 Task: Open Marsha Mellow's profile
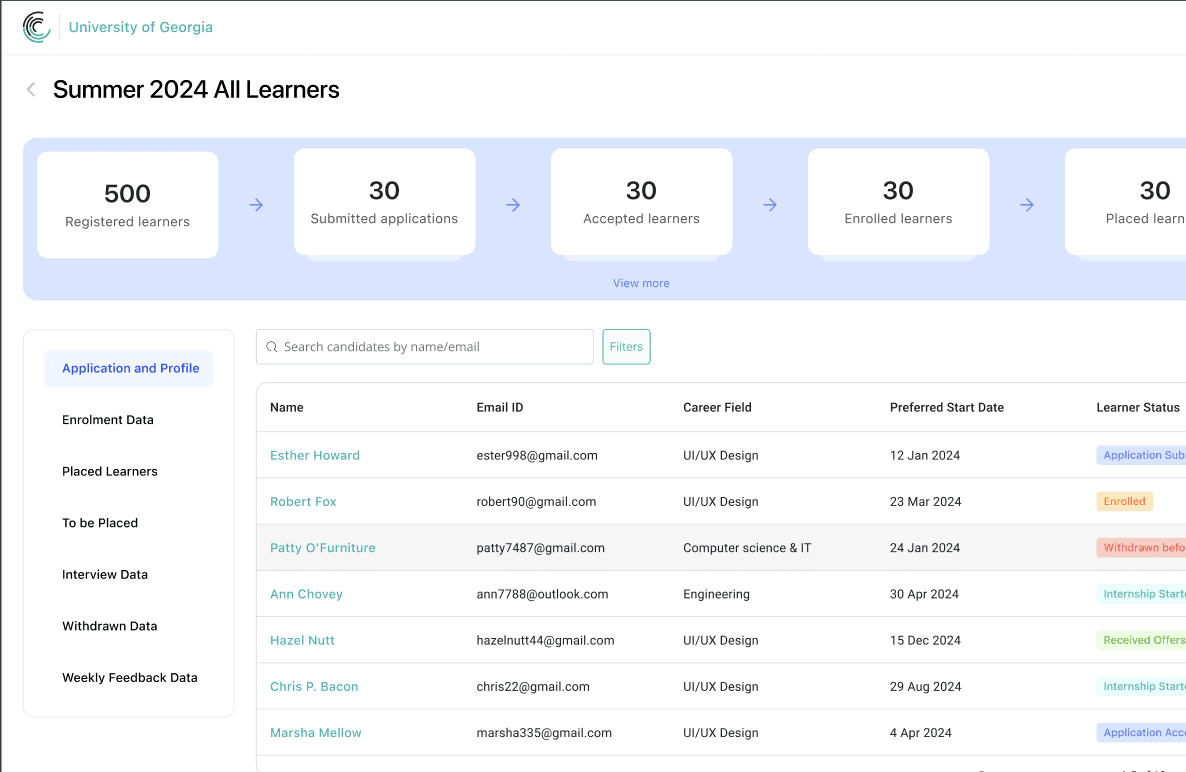click(315, 733)
